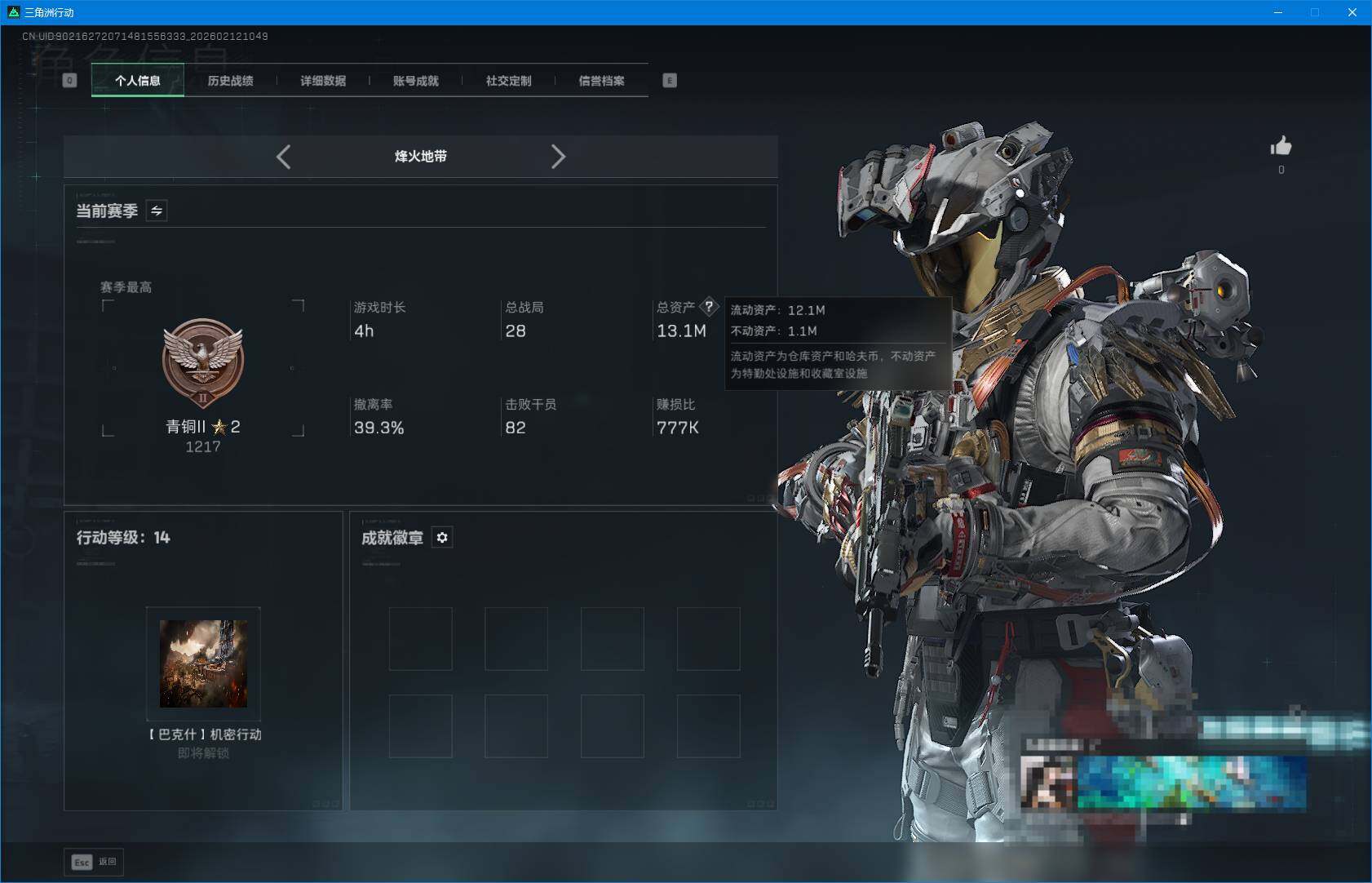This screenshot has width=1372, height=883.
Task: Select the 烽火地带 mode selector label
Action: click(x=421, y=157)
